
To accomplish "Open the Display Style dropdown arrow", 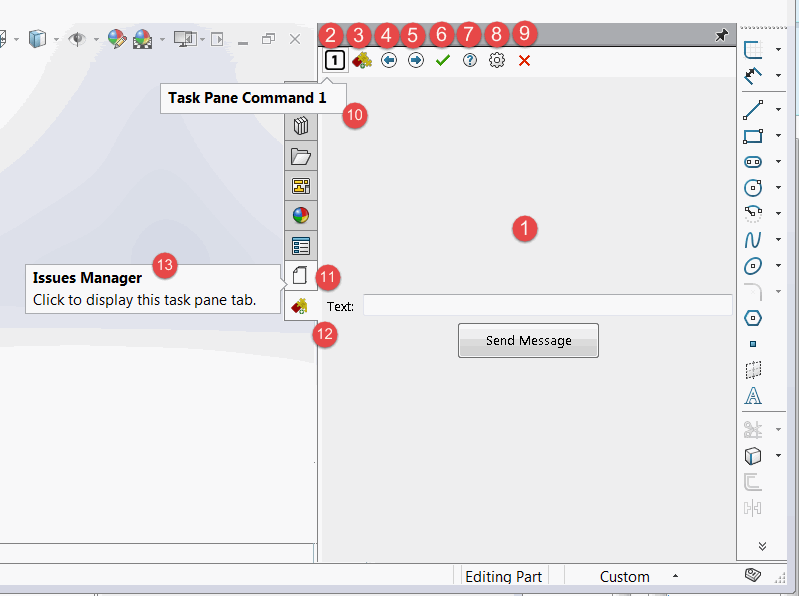I will tap(56, 39).
